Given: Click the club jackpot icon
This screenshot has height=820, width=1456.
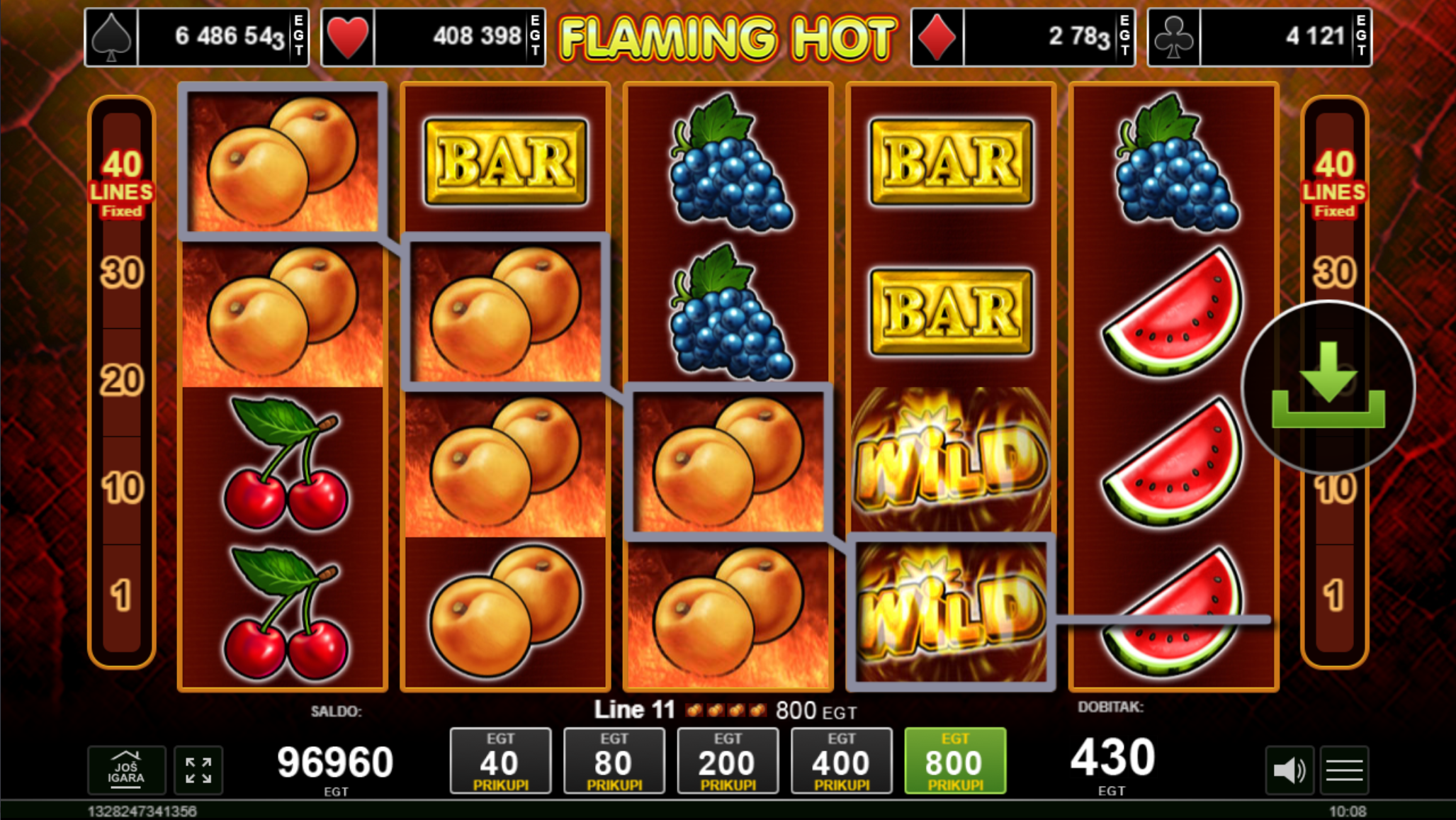Looking at the screenshot, I should tap(1174, 37).
